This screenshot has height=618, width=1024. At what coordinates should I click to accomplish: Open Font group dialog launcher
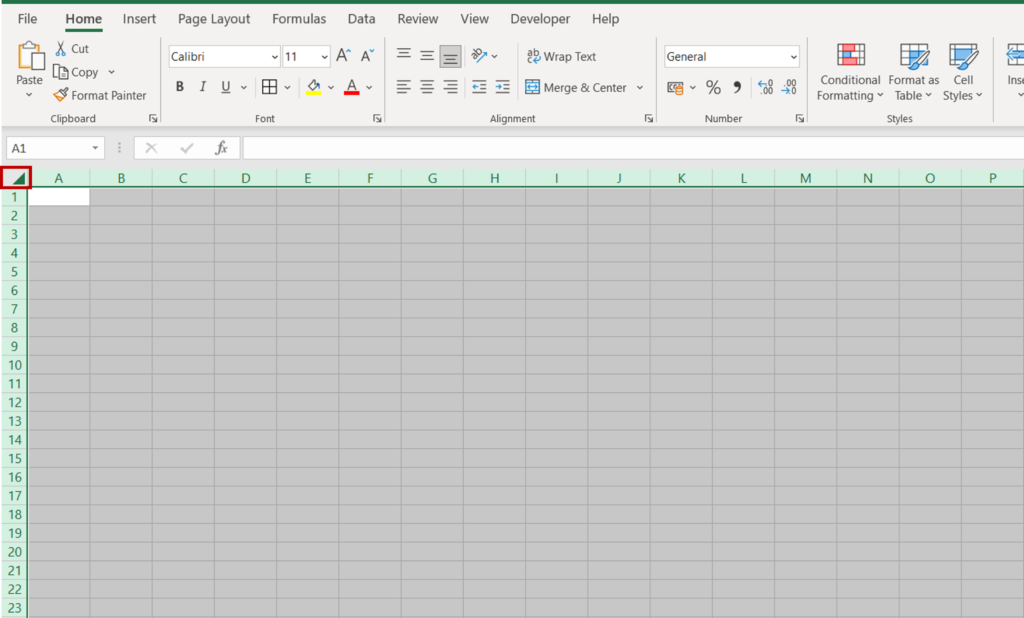click(377, 118)
